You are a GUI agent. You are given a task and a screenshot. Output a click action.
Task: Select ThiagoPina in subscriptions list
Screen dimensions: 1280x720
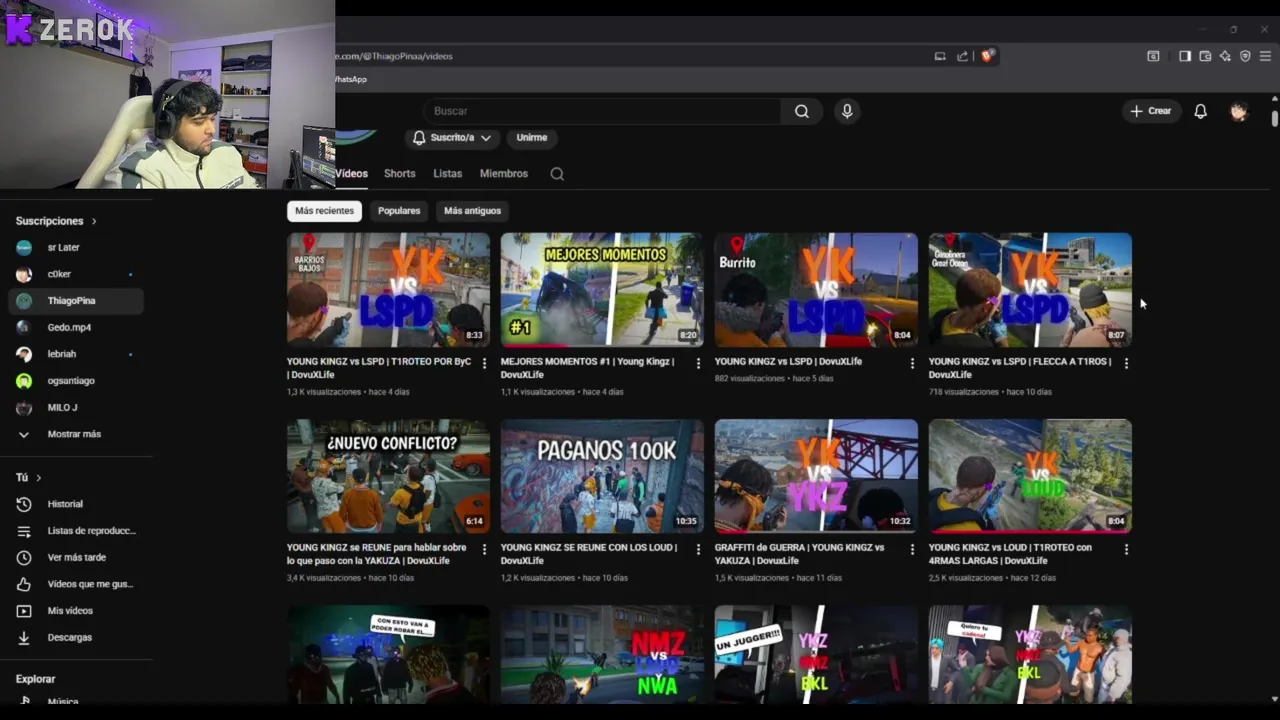(76, 300)
